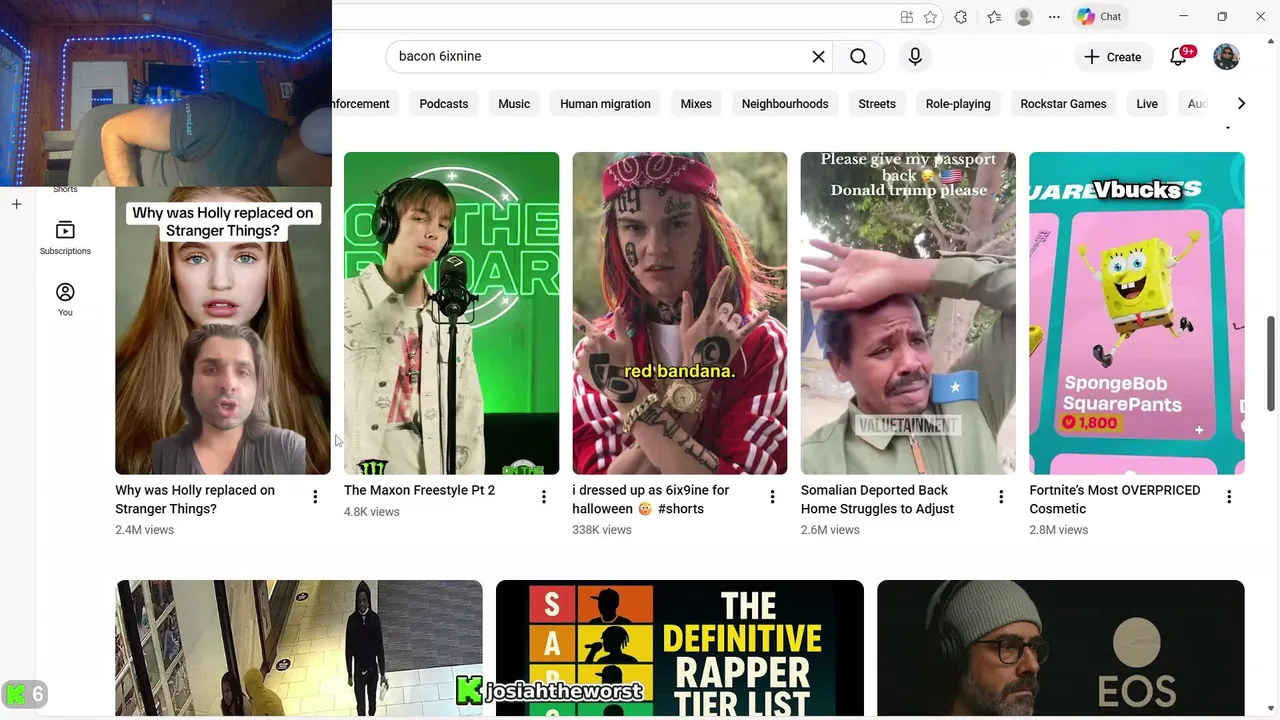
Task: Filter results by Podcasts chip
Action: (444, 104)
